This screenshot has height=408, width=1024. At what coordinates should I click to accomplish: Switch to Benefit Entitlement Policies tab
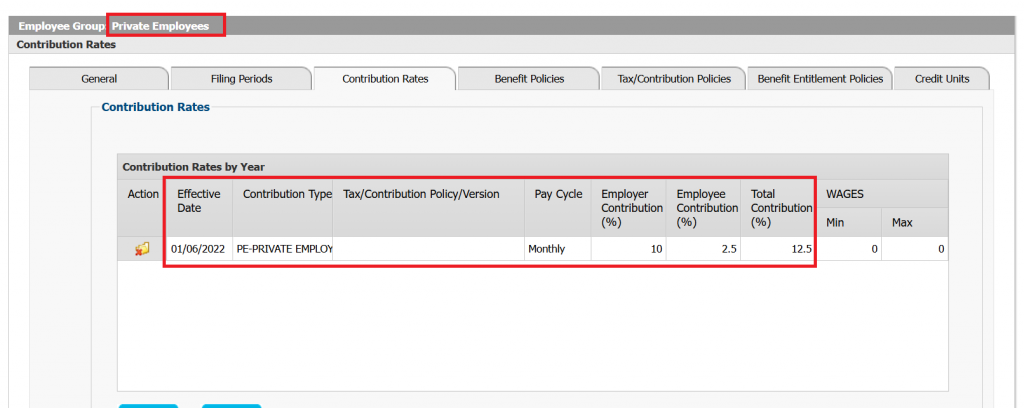(820, 79)
